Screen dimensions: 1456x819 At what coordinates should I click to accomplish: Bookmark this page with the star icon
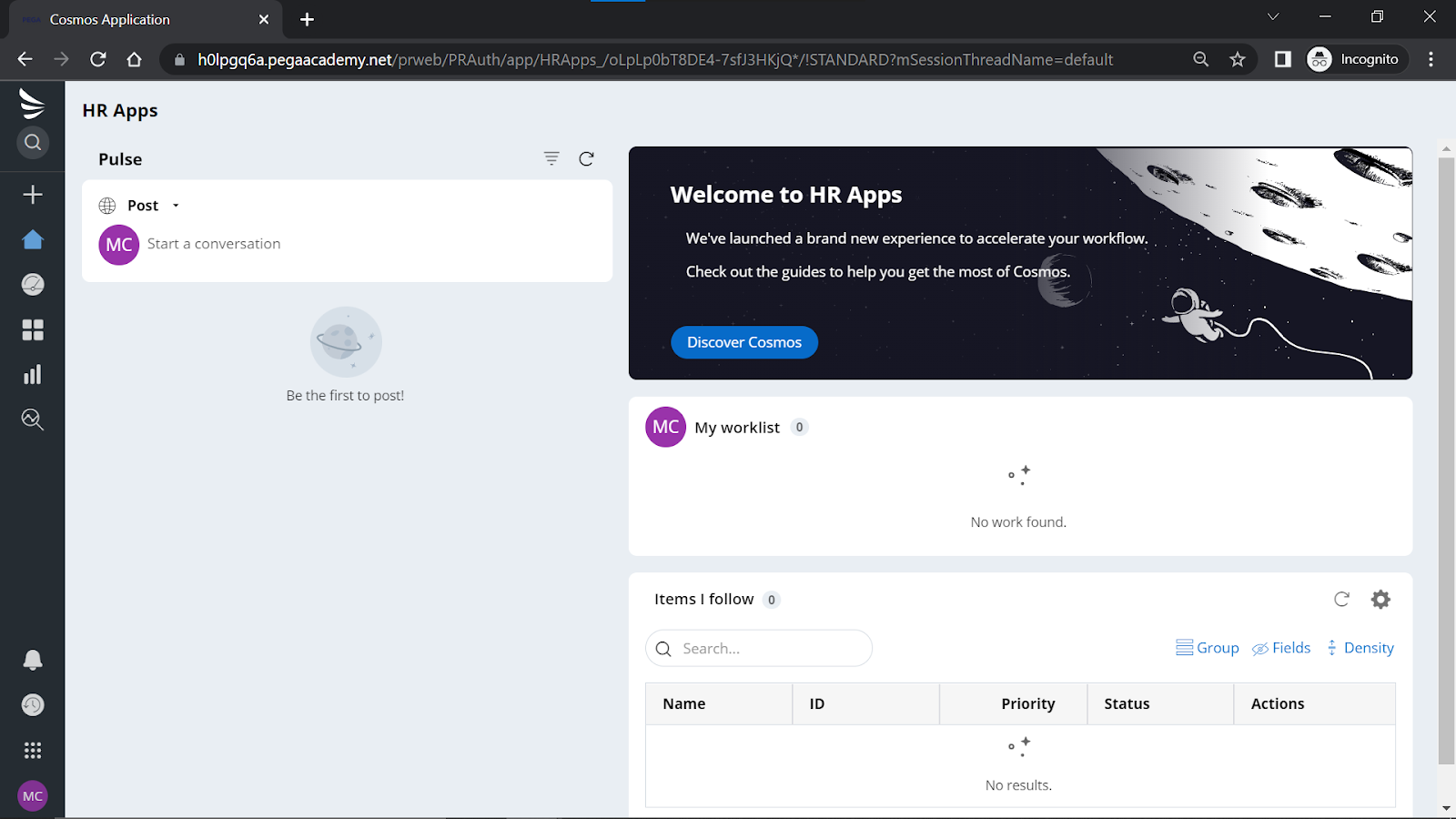tap(1238, 59)
